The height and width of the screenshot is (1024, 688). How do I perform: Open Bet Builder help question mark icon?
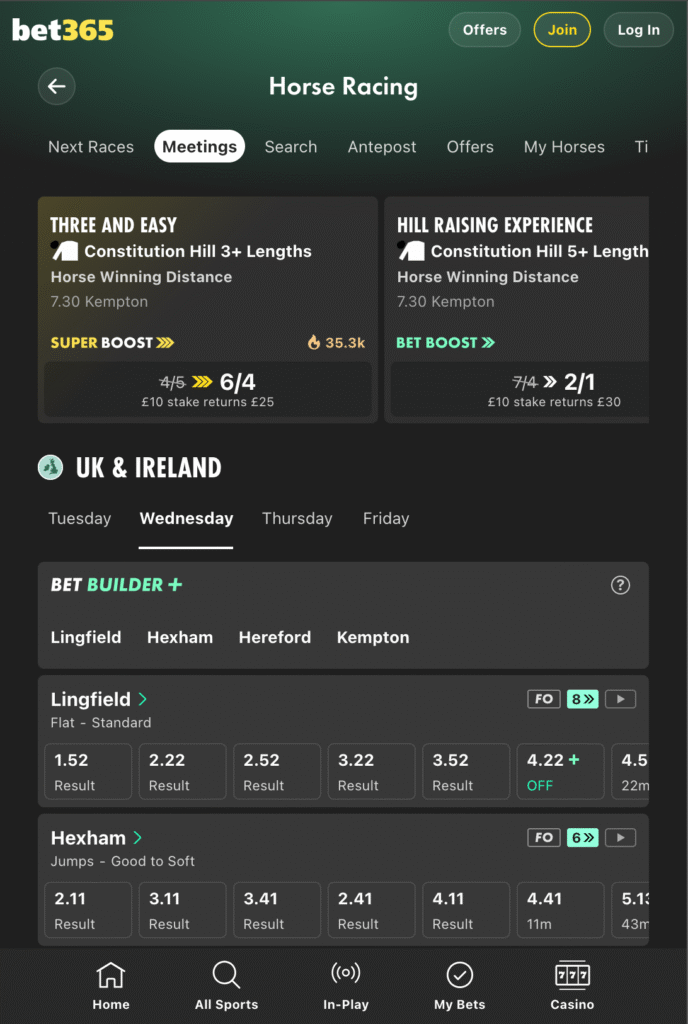coord(620,586)
